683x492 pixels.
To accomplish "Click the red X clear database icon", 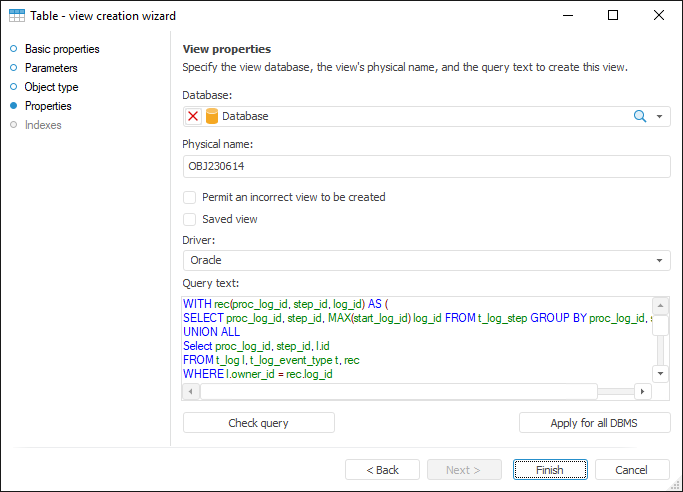I will [x=193, y=116].
